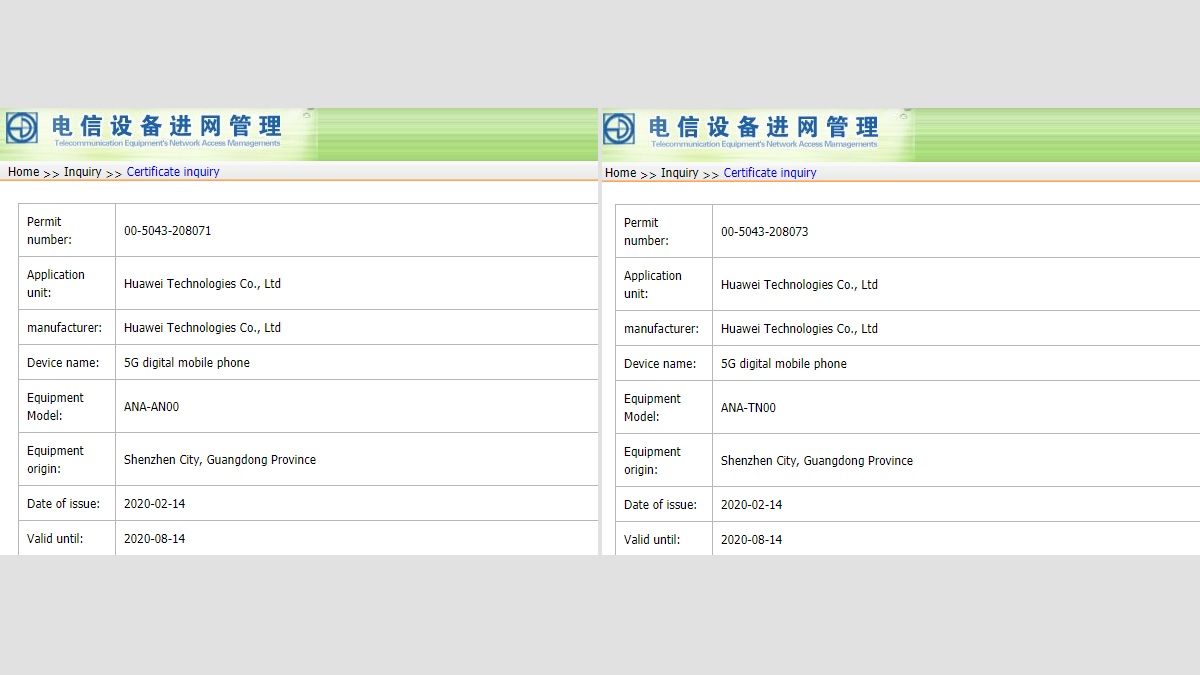1200x675 pixels.
Task: Click the Chinese header title on the right banner
Action: pyautogui.click(x=764, y=127)
